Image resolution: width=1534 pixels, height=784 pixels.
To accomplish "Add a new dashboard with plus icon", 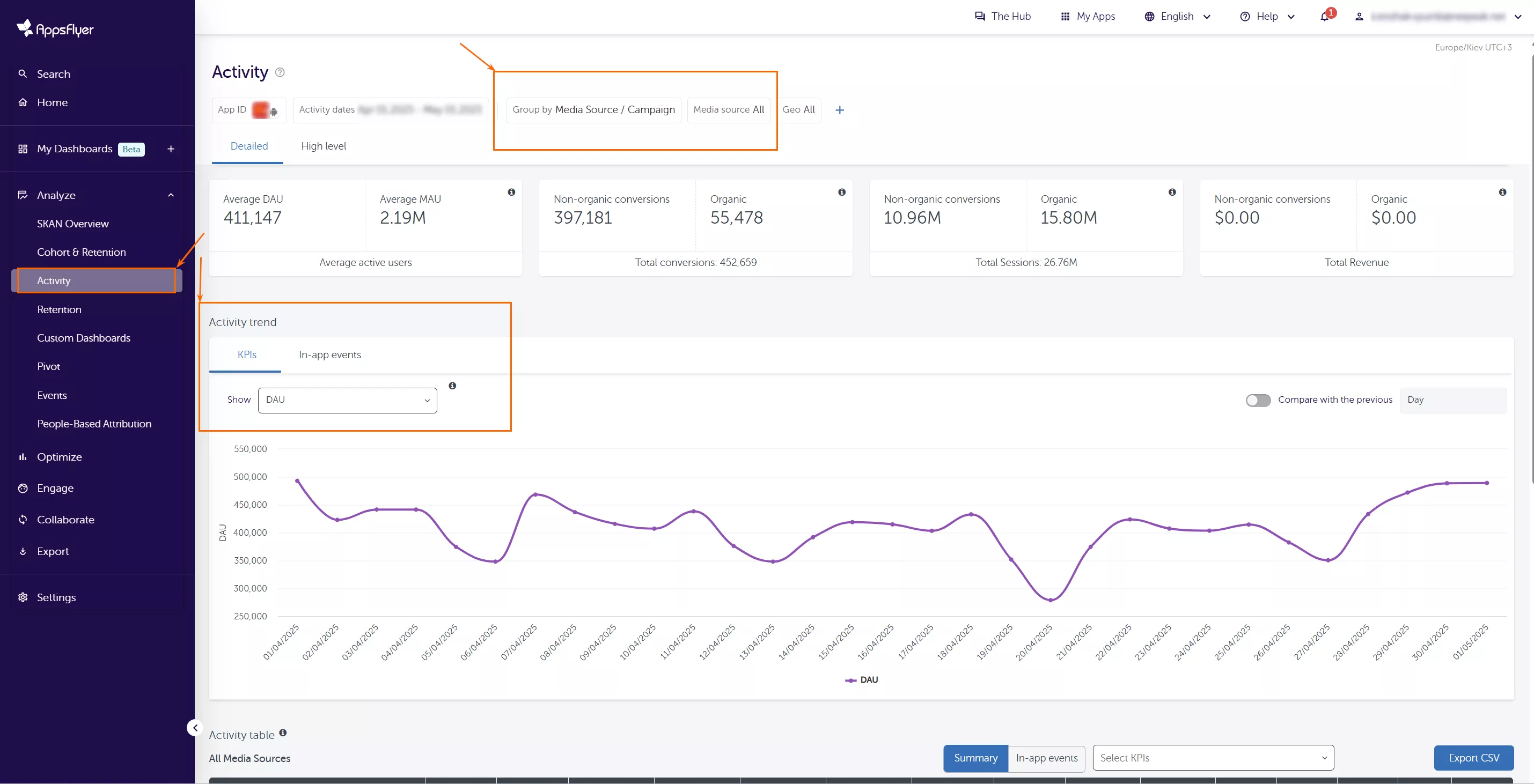I will pyautogui.click(x=171, y=149).
